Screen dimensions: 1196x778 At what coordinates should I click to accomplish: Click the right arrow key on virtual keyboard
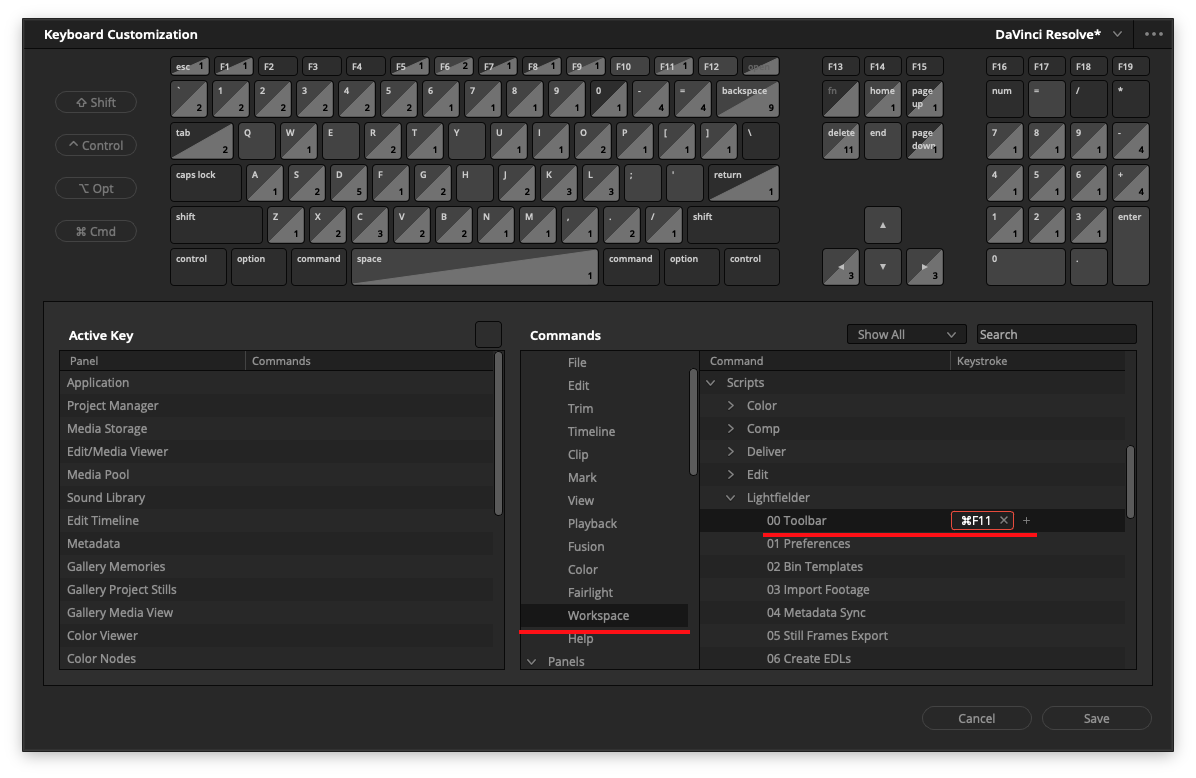924,267
